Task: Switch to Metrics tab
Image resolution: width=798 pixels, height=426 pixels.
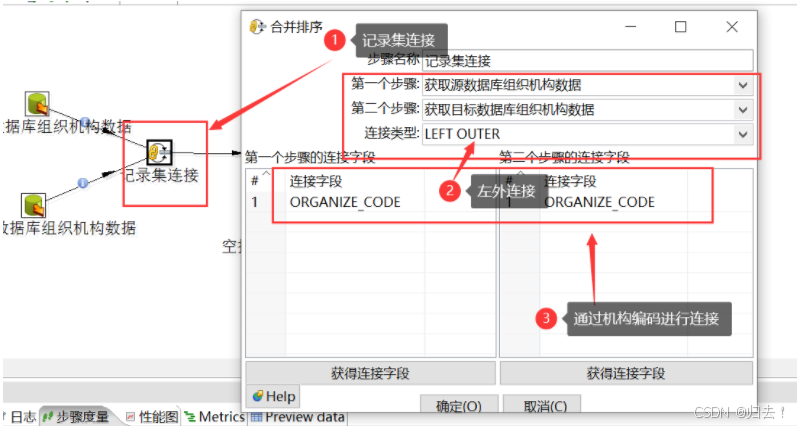Action: point(214,417)
